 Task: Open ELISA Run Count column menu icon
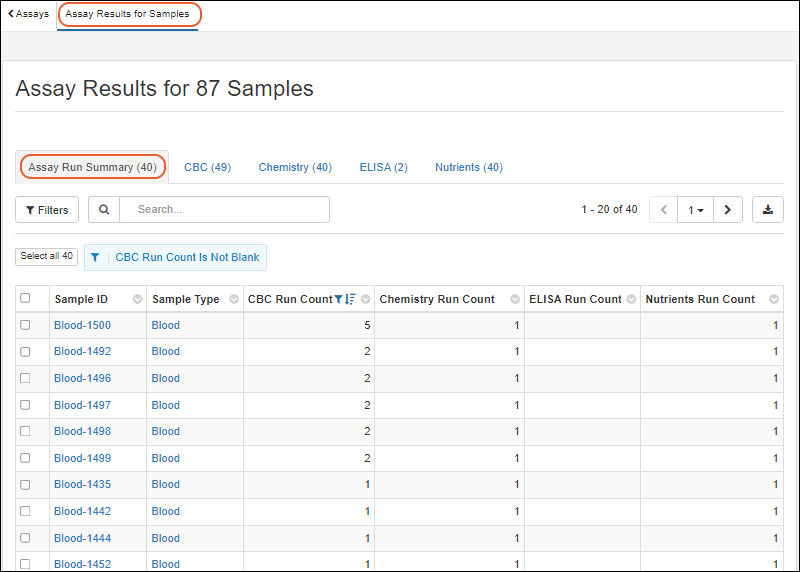point(631,299)
